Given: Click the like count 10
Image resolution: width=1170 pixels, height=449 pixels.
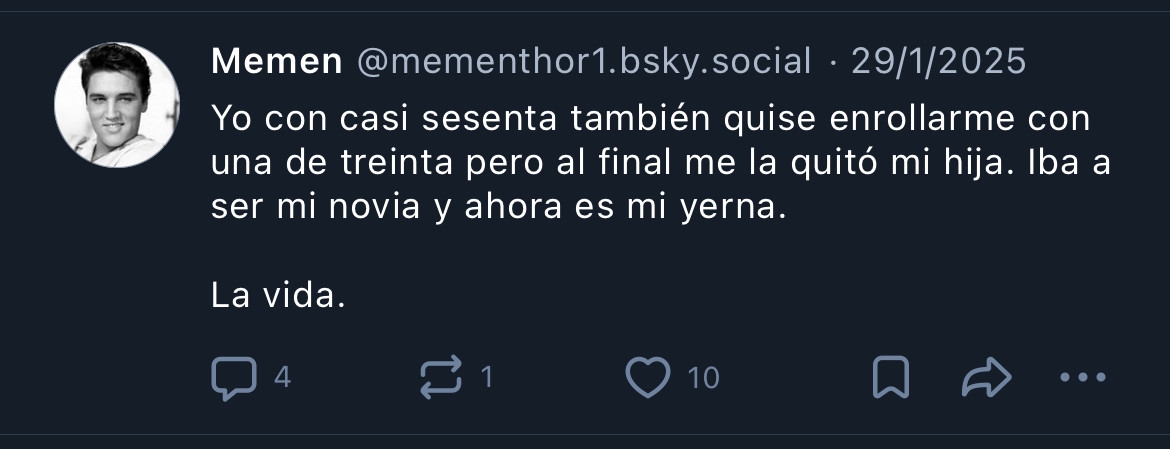Looking at the screenshot, I should pyautogui.click(x=704, y=378).
